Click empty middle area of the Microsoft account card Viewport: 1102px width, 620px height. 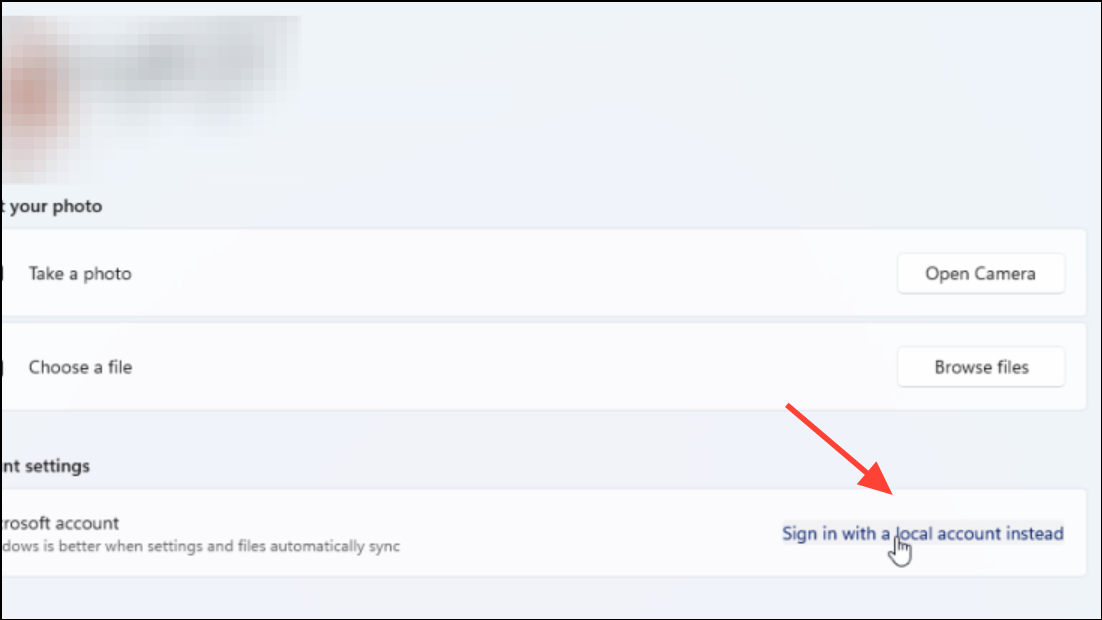(x=590, y=534)
